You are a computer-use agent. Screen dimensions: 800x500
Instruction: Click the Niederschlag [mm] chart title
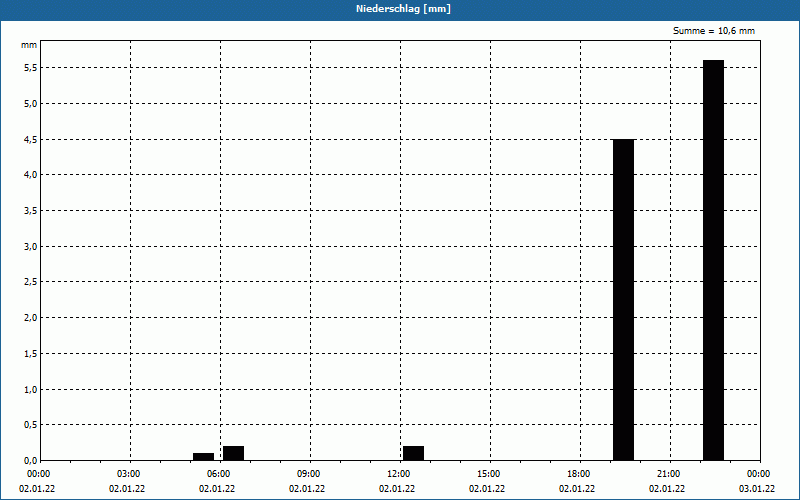pos(403,9)
